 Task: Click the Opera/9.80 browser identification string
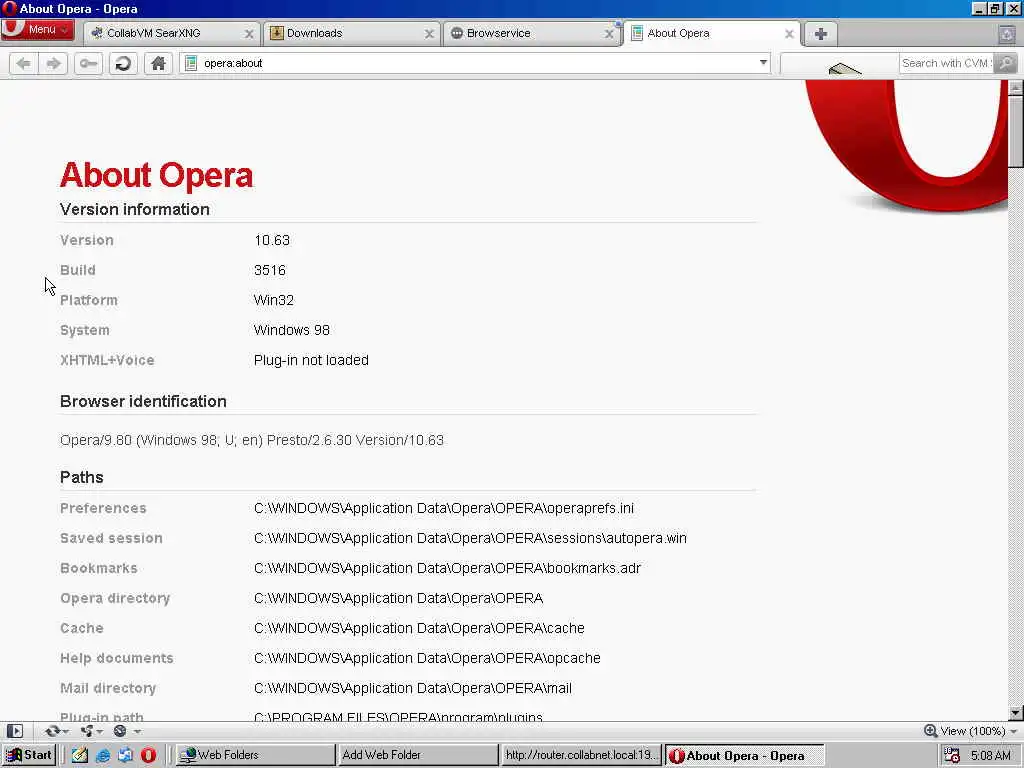pos(252,440)
